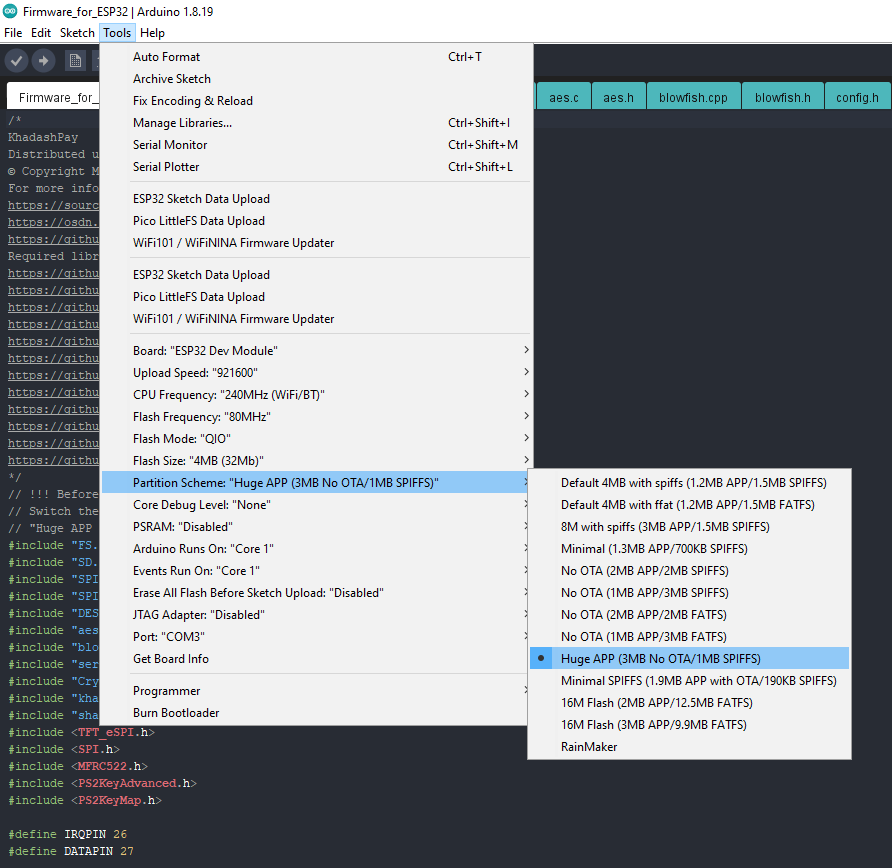Switch to the aes.h tab
The image size is (892, 868).
[x=618, y=97]
